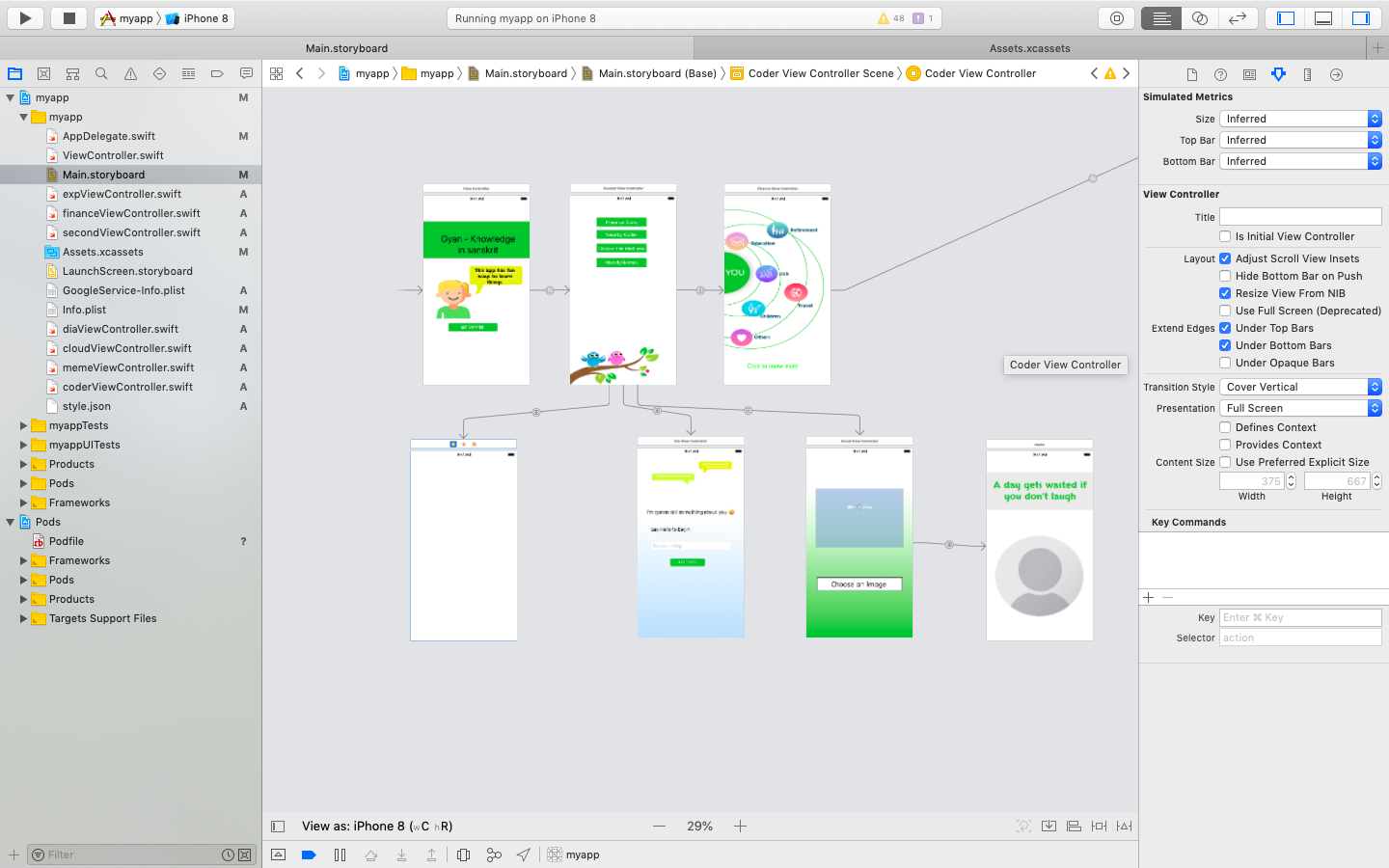Show the File inspector
The width and height of the screenshot is (1389, 868).
pos(1191,74)
